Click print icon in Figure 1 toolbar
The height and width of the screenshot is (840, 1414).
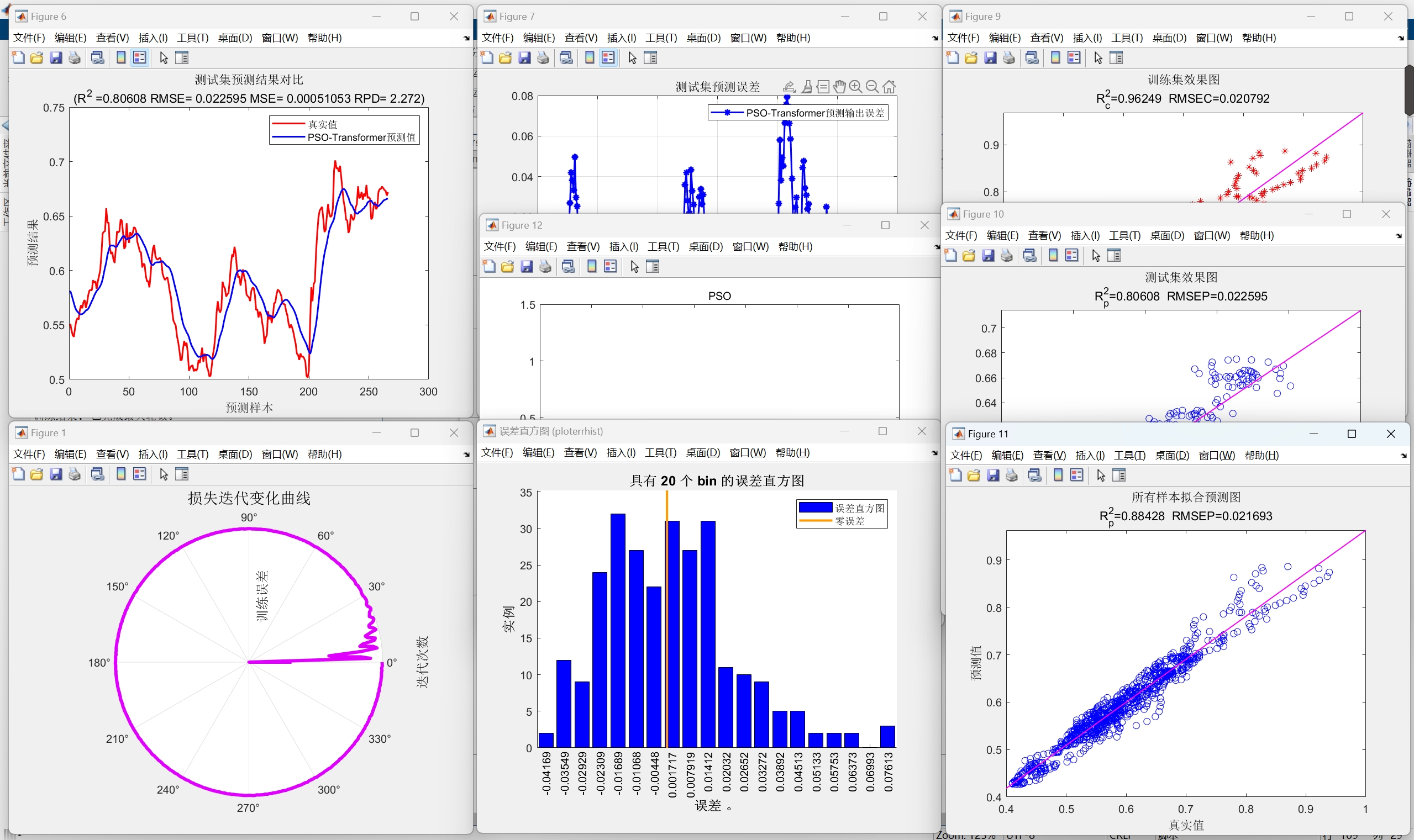coord(74,474)
